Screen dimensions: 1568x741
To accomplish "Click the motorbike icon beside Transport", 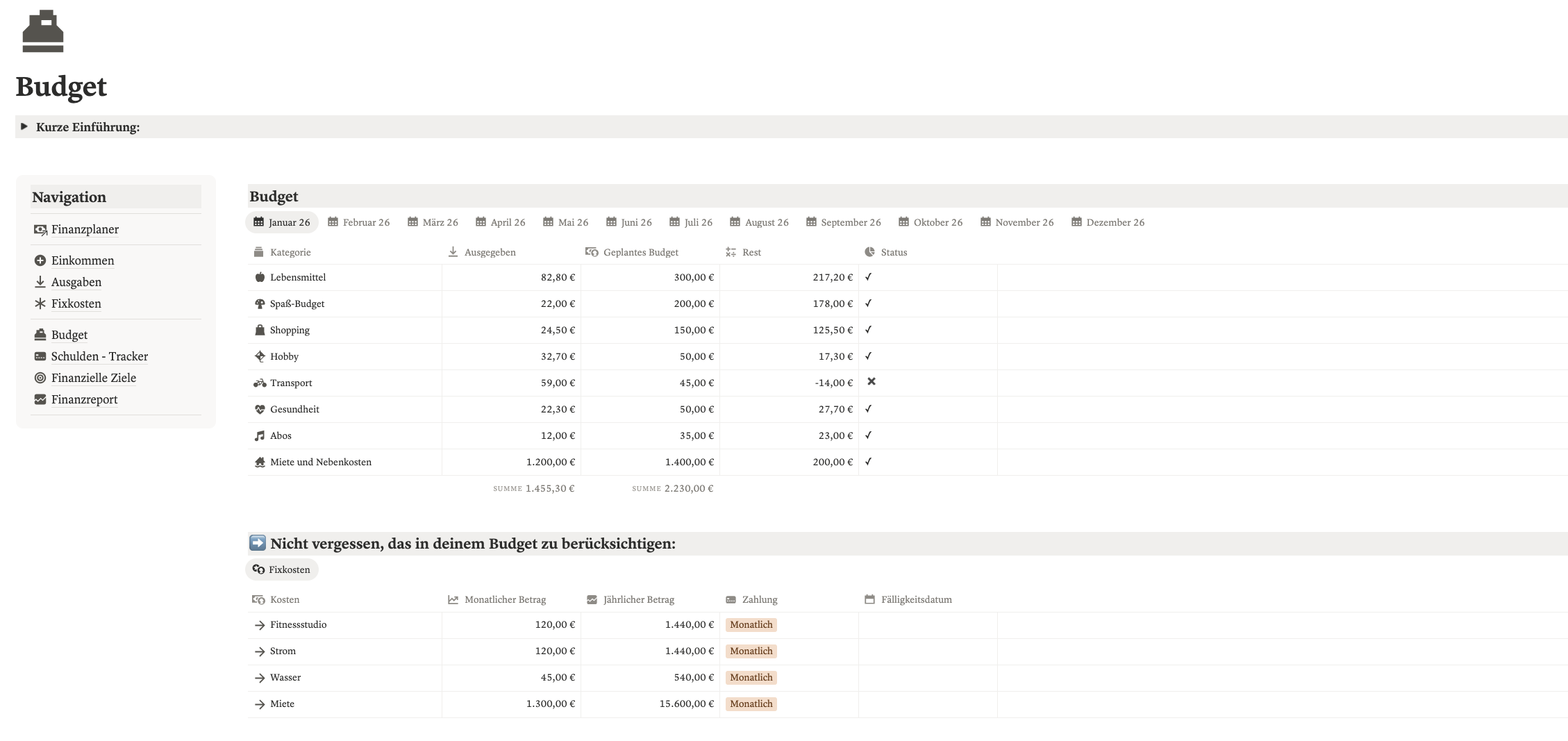I will coord(260,383).
